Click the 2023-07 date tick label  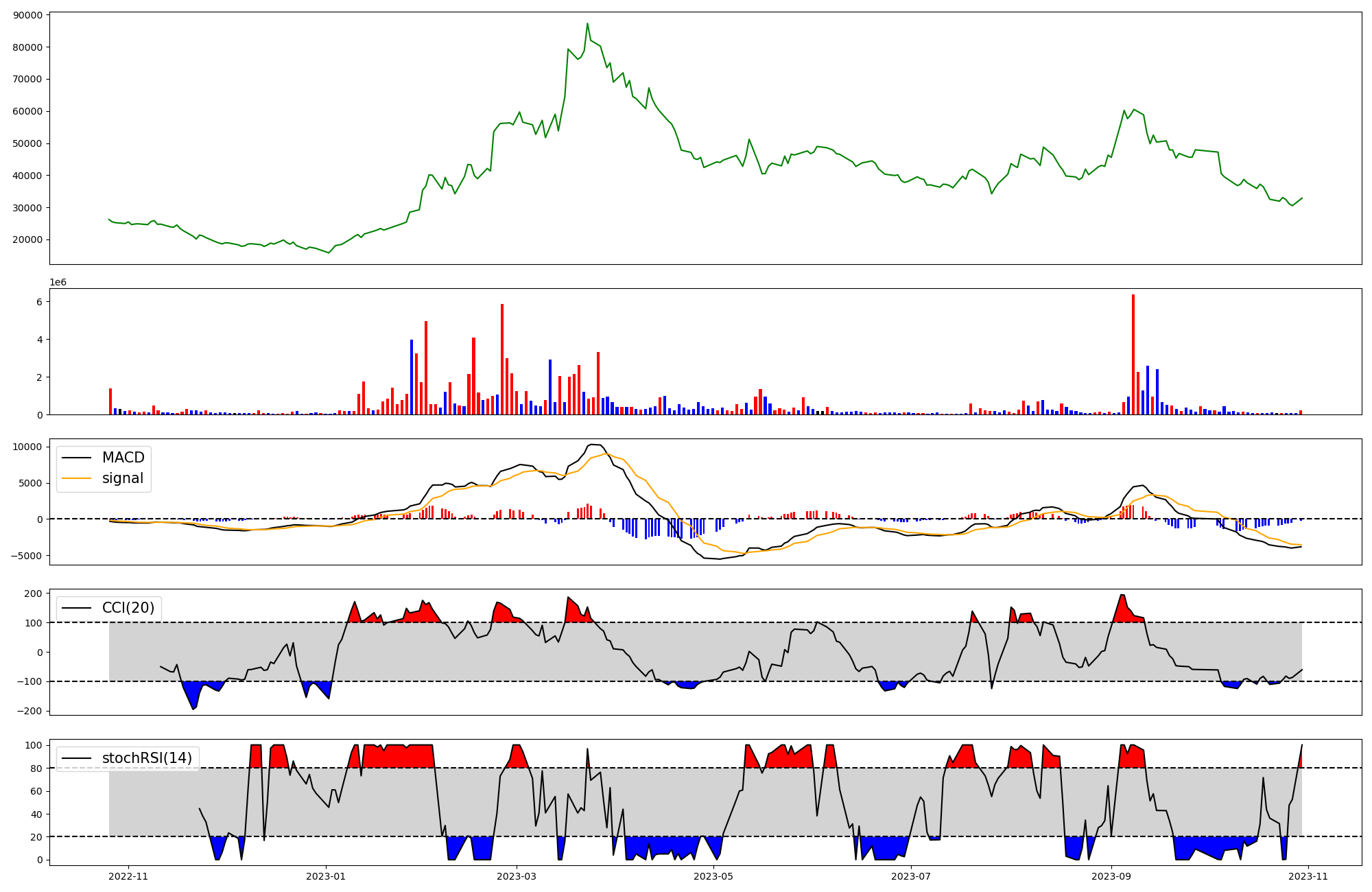click(x=910, y=876)
